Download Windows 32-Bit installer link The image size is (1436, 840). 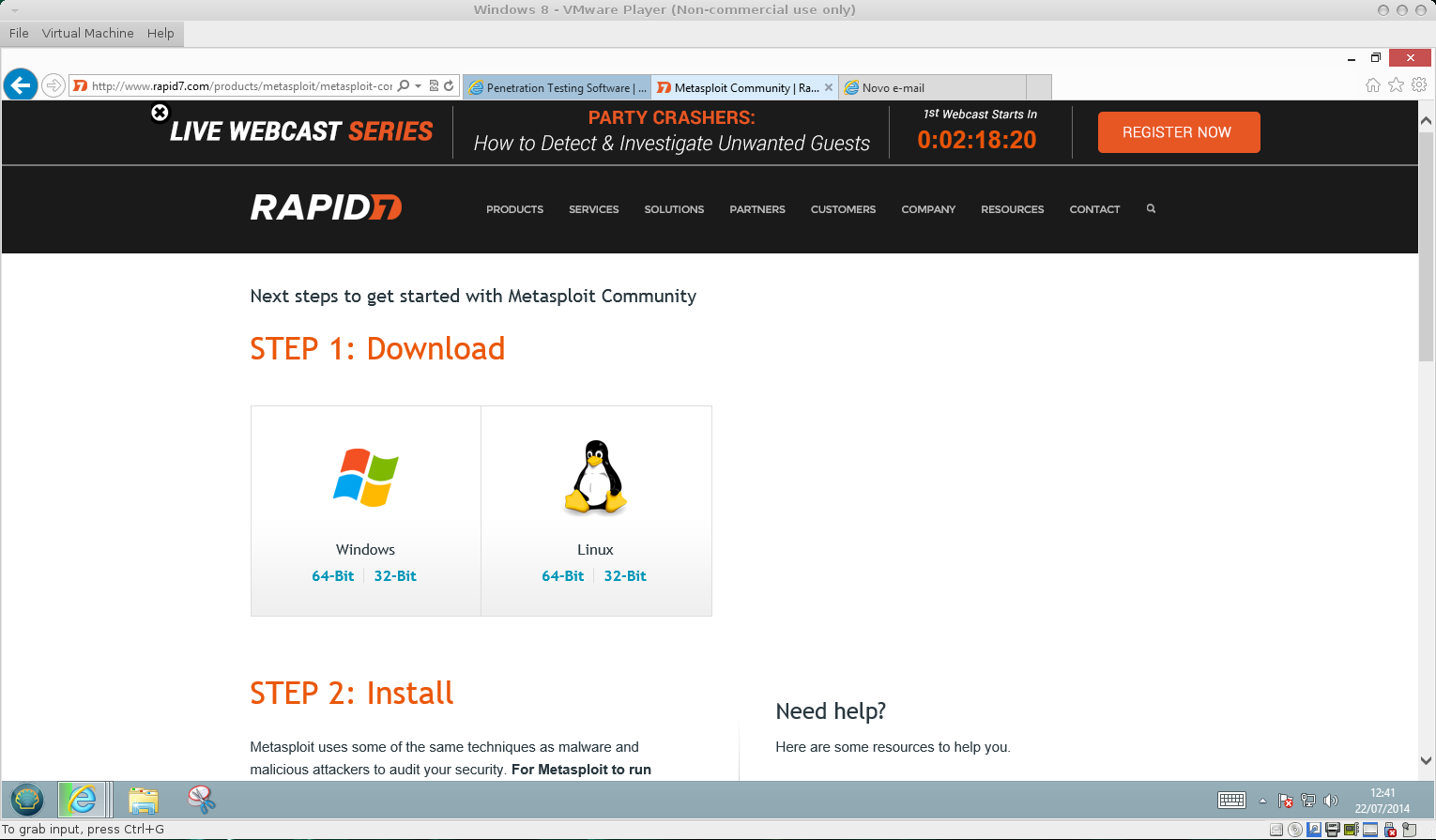(395, 576)
